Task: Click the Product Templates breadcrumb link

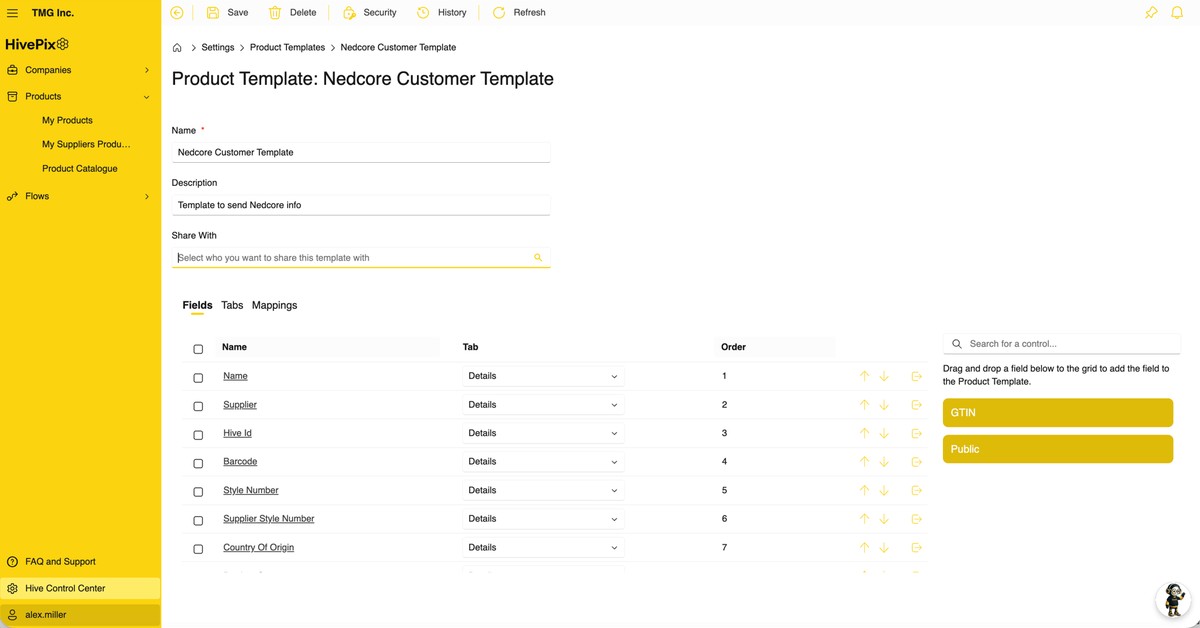Action: 287,47
